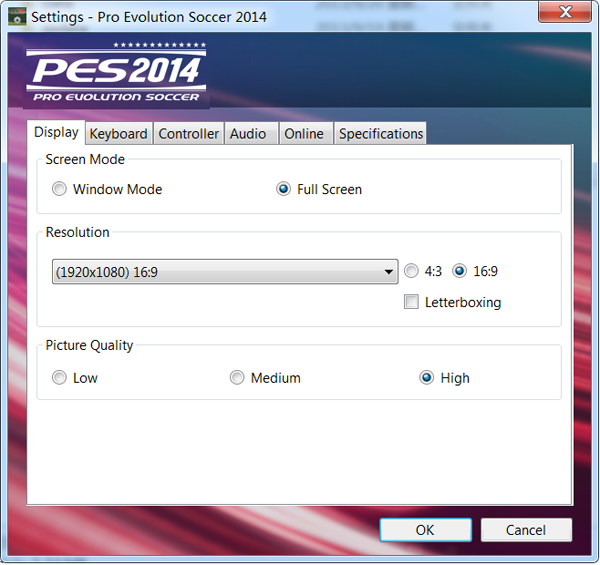600x565 pixels.
Task: Switch to the Audio tab
Action: [x=251, y=134]
